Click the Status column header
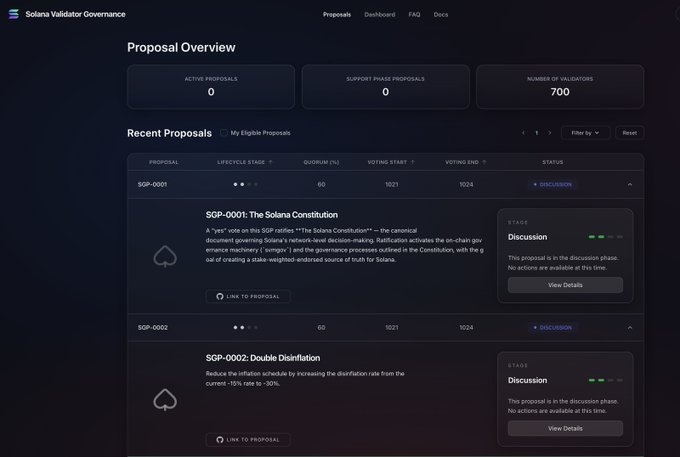The width and height of the screenshot is (680, 457). (552, 162)
